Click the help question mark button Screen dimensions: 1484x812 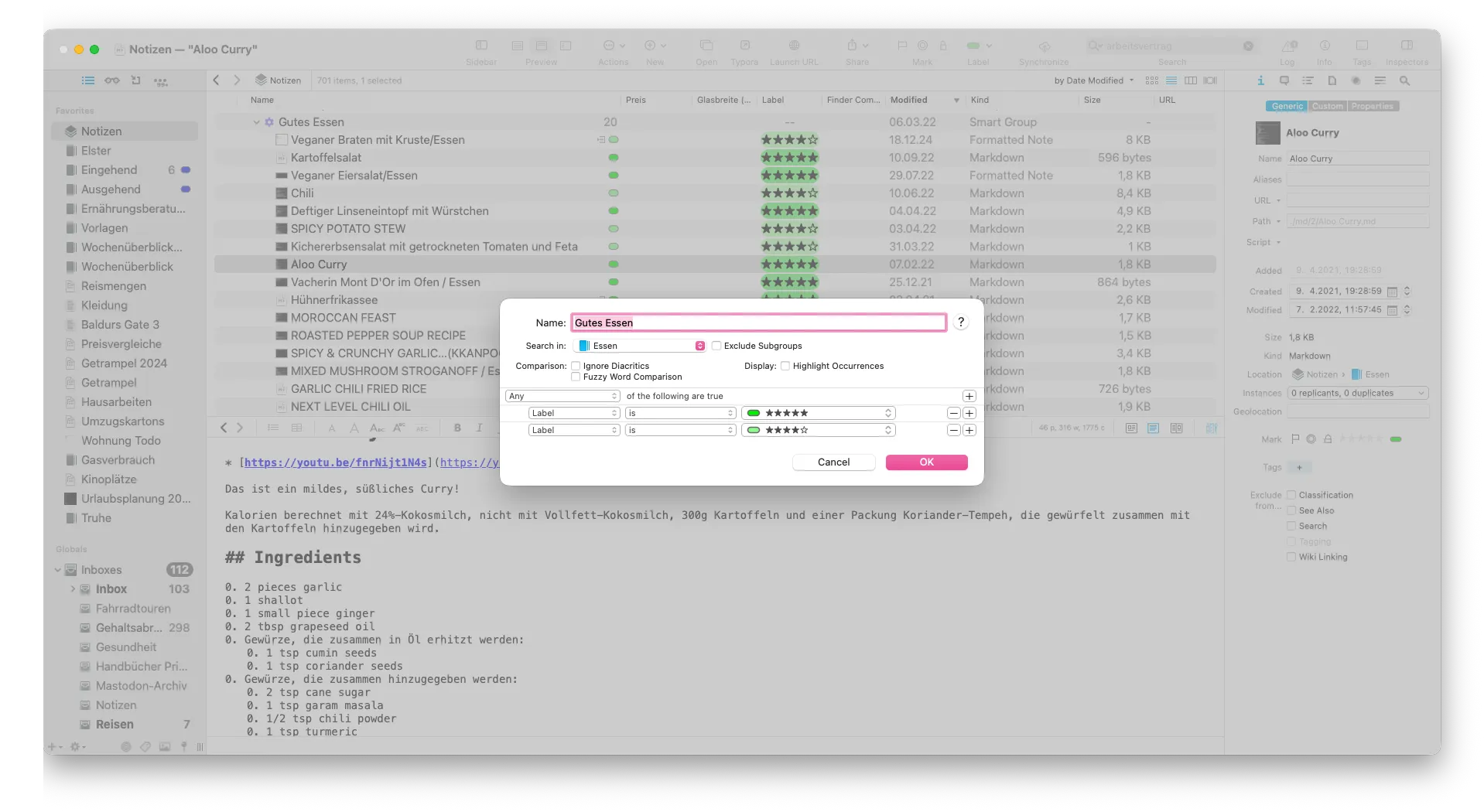pos(960,322)
